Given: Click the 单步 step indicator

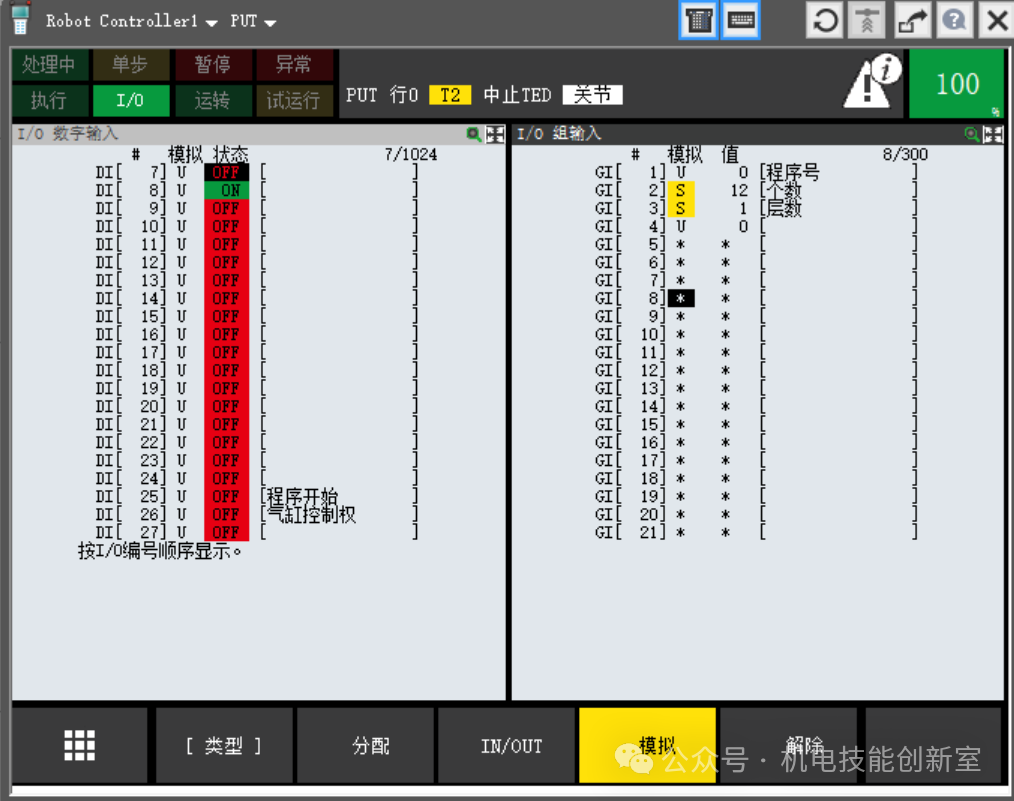Looking at the screenshot, I should point(131,65).
